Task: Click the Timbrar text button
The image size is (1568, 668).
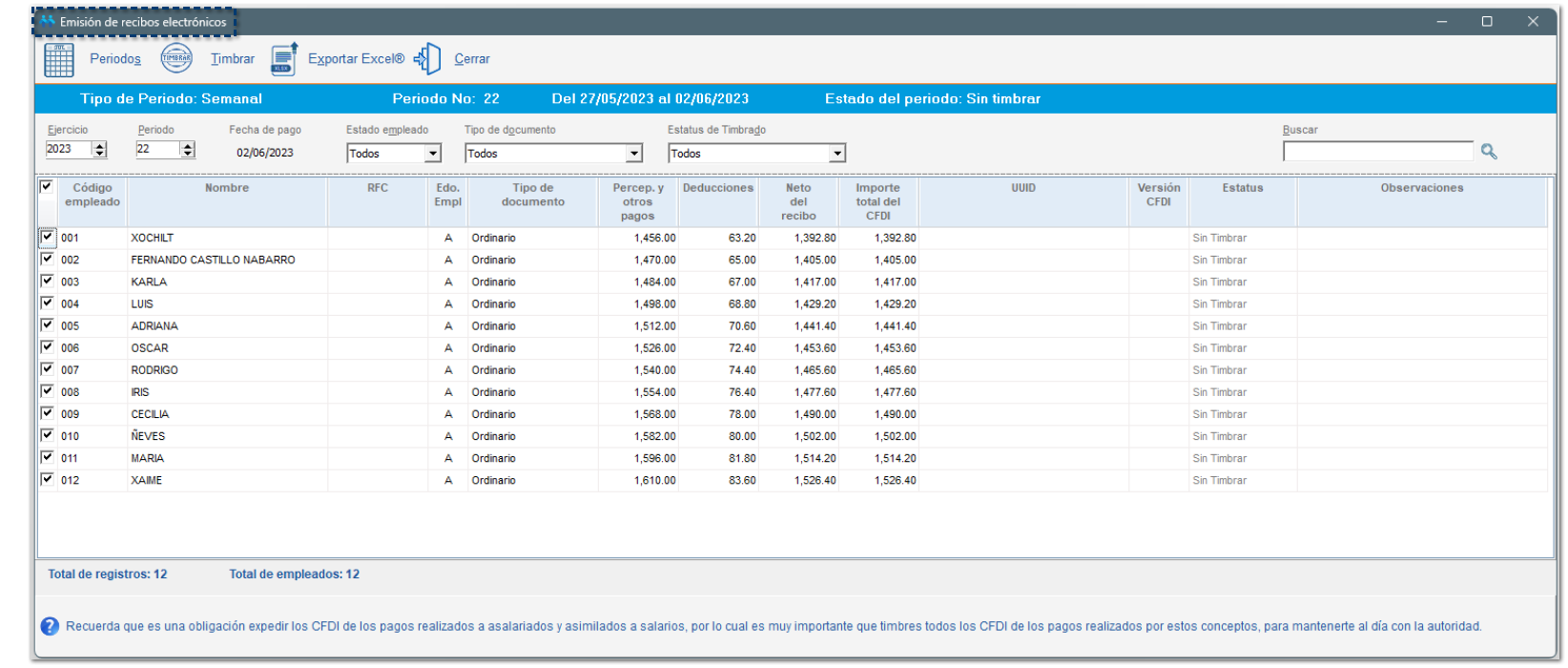Action: [233, 59]
